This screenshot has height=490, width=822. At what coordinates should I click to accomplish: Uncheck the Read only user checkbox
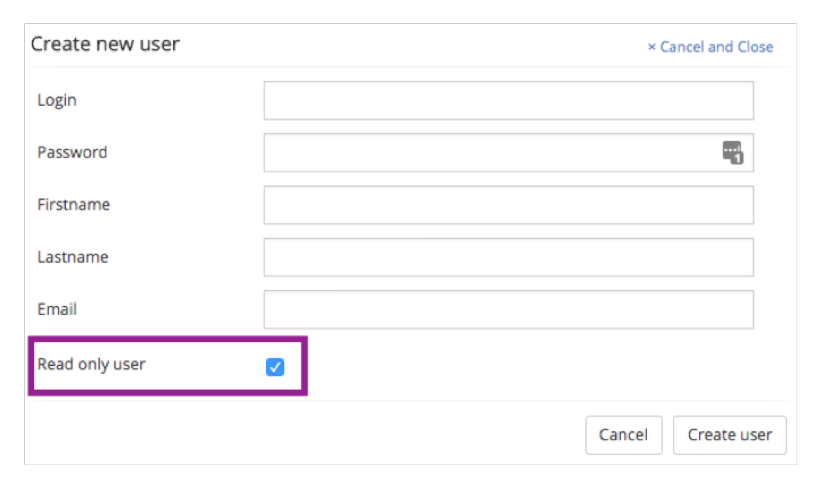(x=275, y=367)
